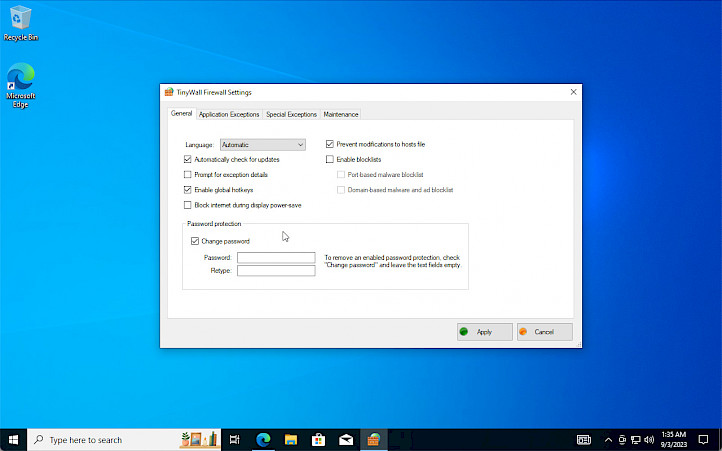
Task: Click the TinyWall title bar icon
Action: 169,92
